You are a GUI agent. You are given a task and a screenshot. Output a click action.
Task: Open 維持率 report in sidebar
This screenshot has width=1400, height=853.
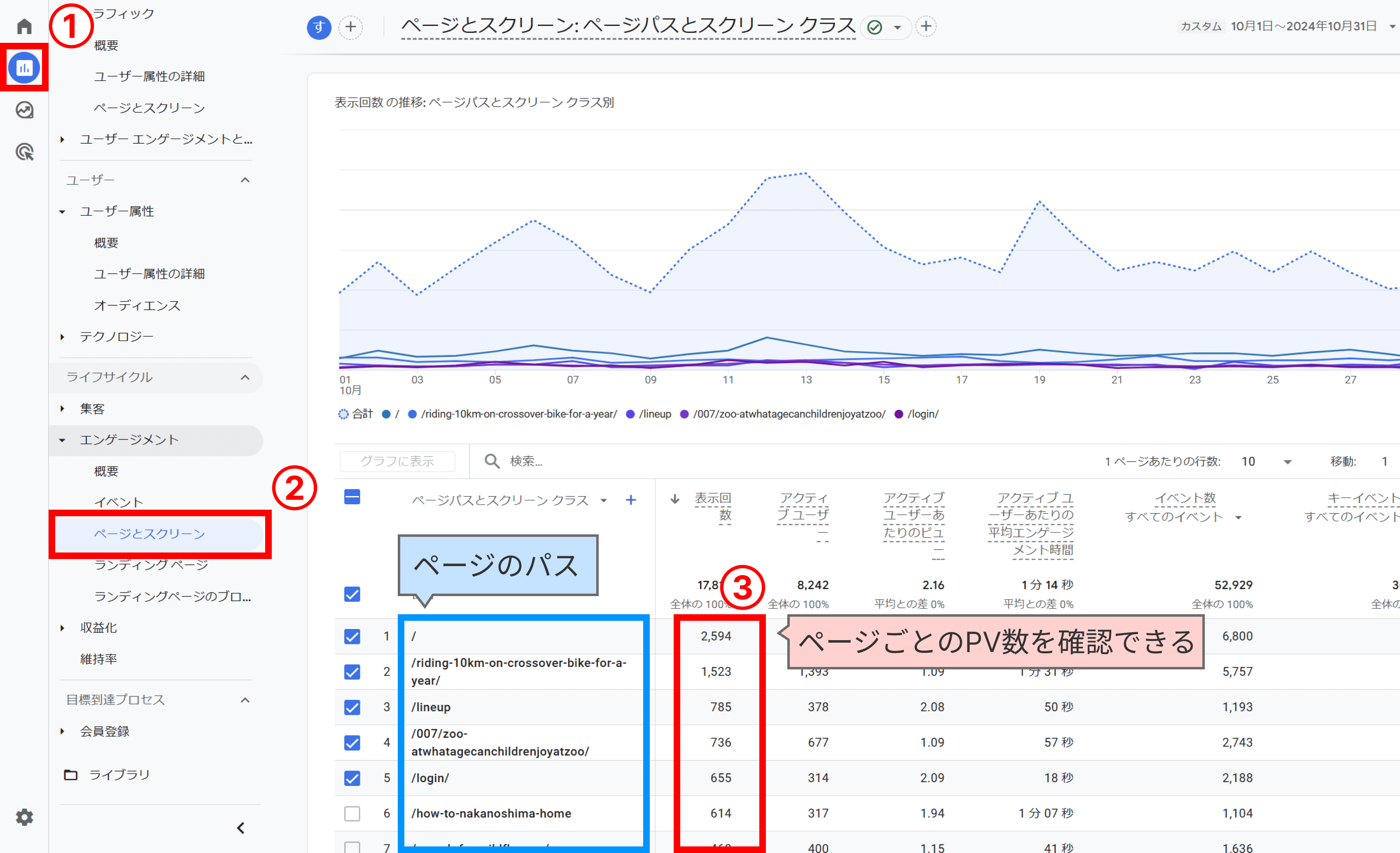[98, 659]
